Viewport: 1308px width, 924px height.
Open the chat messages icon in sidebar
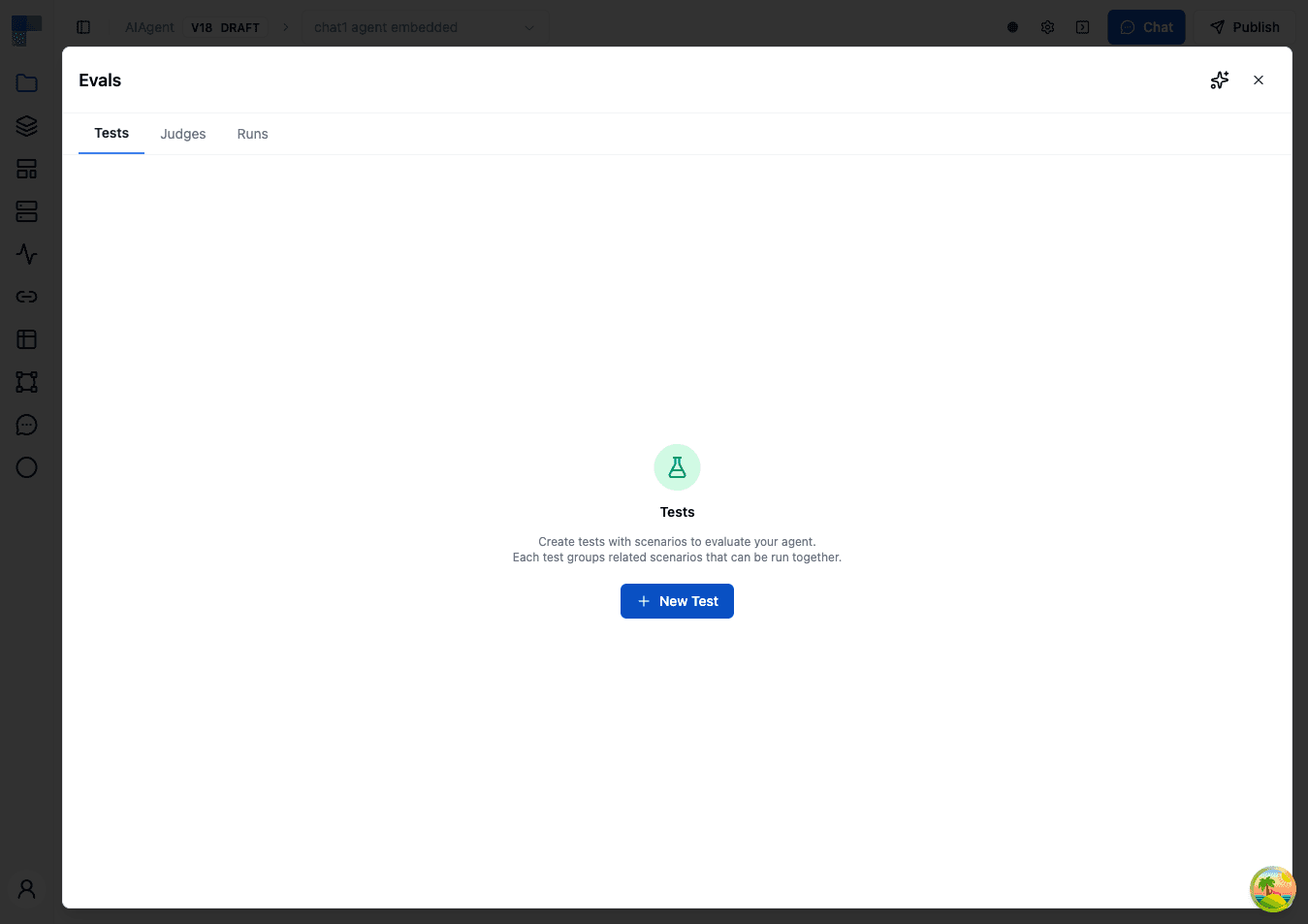26,425
